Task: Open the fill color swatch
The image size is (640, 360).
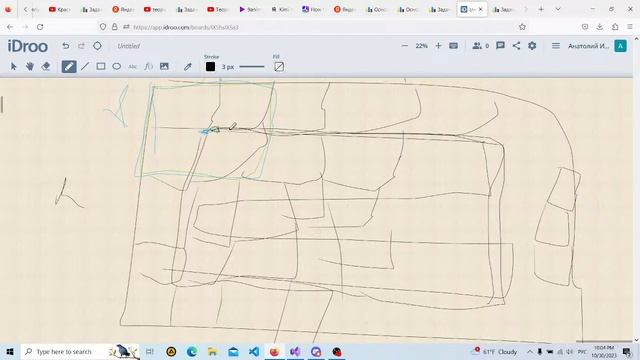Action: (x=279, y=67)
